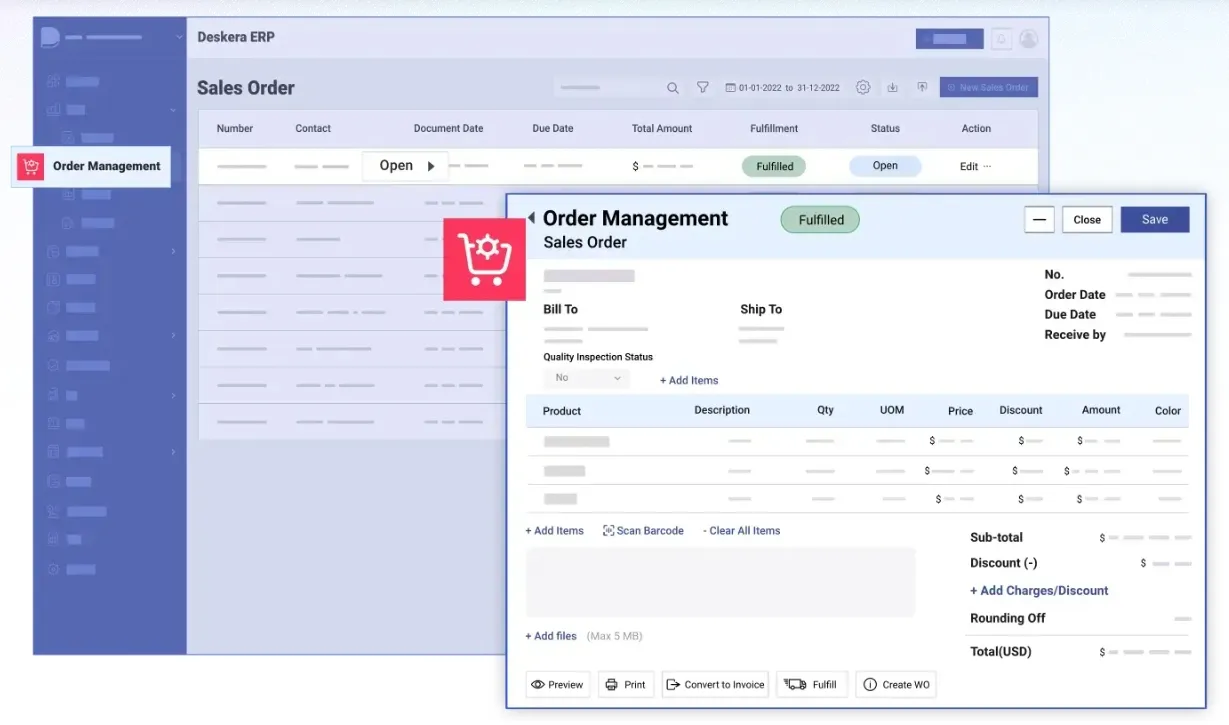Click the Number column header
Viewport: 1229px width, 725px height.
235,128
